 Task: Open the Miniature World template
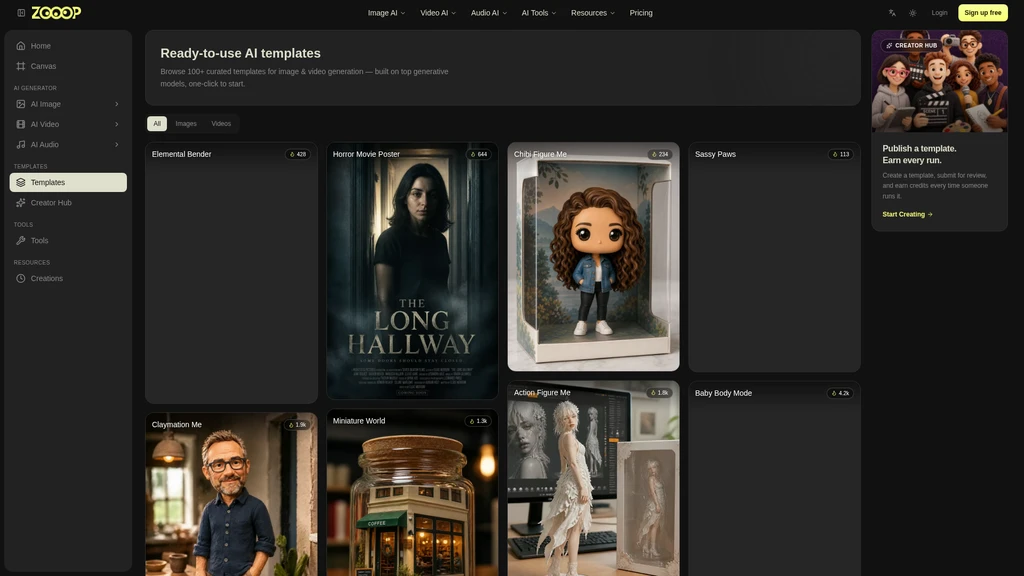[412, 492]
